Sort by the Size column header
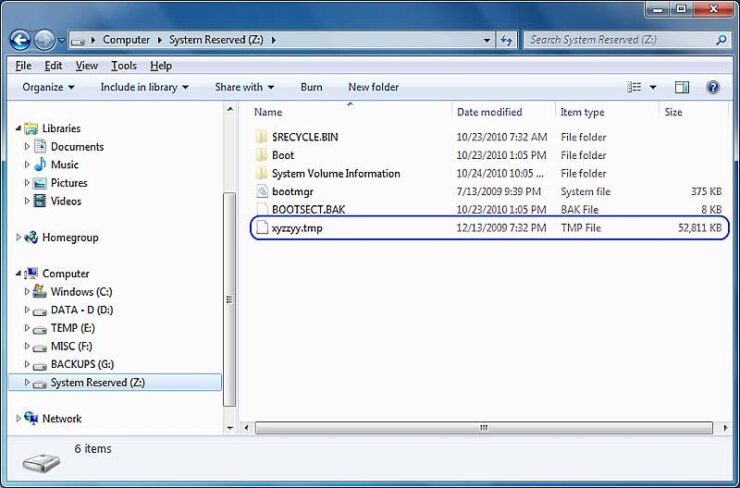The height and width of the screenshot is (488, 740). point(673,112)
